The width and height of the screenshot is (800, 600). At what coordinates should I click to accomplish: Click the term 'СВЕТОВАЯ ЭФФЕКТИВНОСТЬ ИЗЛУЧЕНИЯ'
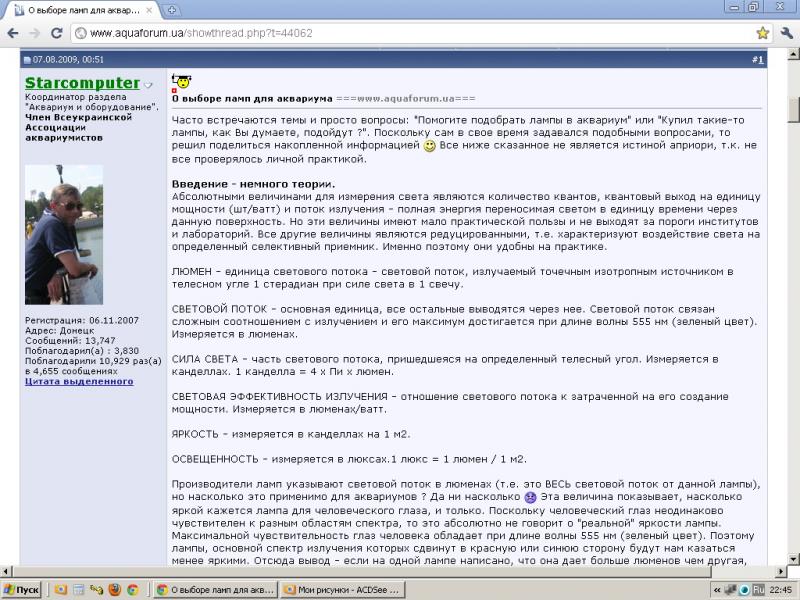280,396
